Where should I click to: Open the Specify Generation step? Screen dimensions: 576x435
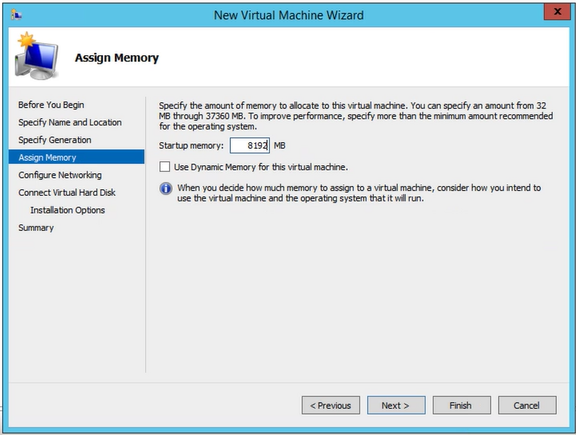55,140
